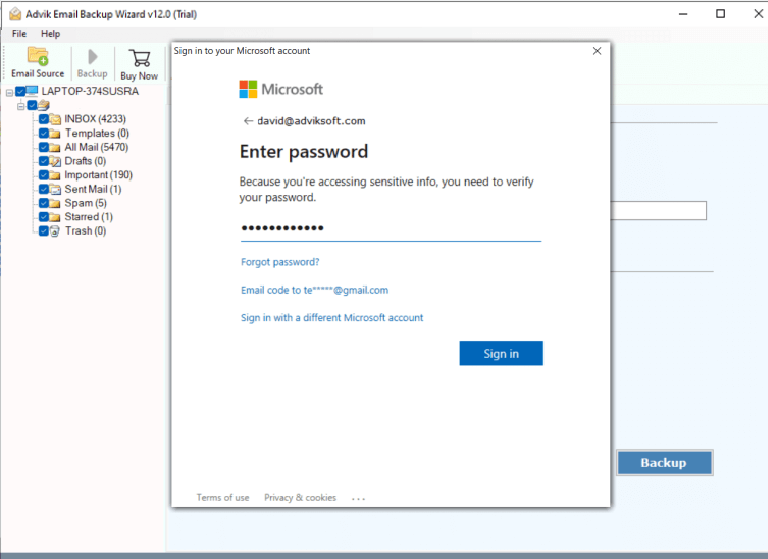Uncheck the Spam checkbox
Viewport: 768px width, 559px height.
[x=44, y=203]
